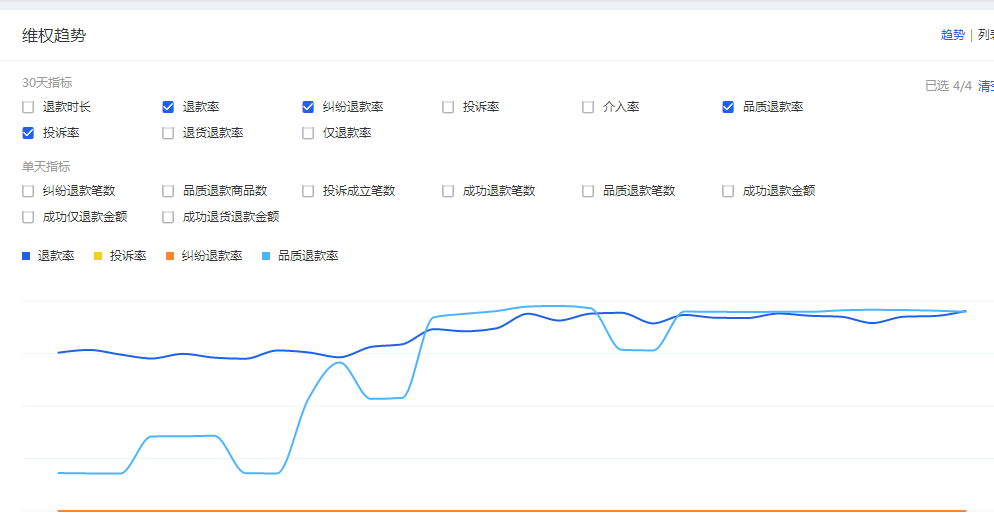Switch to the 列表 view tab

click(985, 35)
